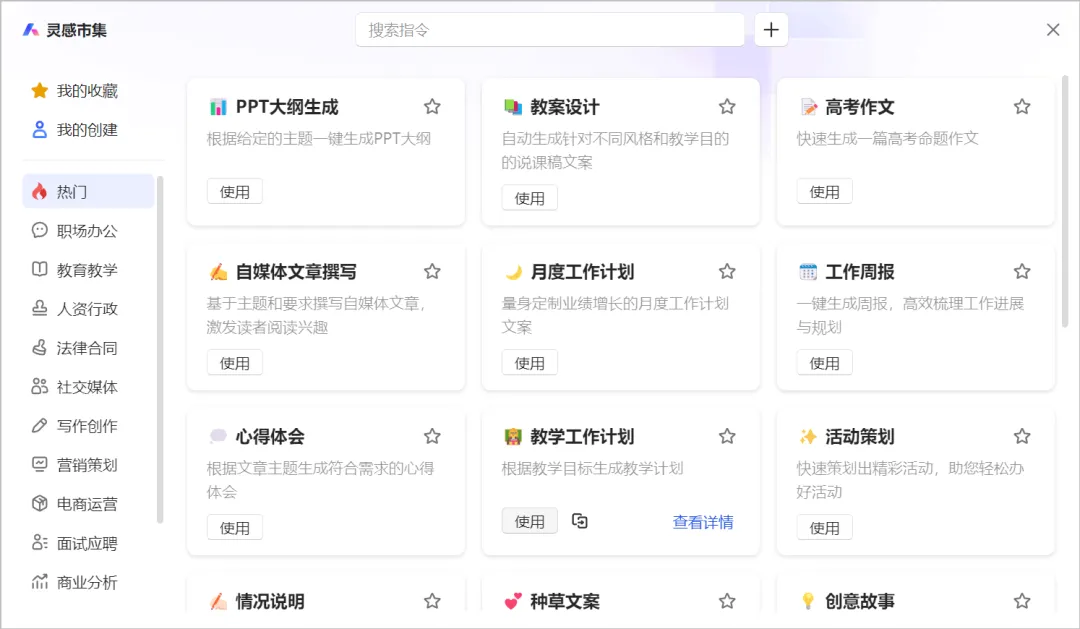Click the plus icon beside the search box

(771, 30)
